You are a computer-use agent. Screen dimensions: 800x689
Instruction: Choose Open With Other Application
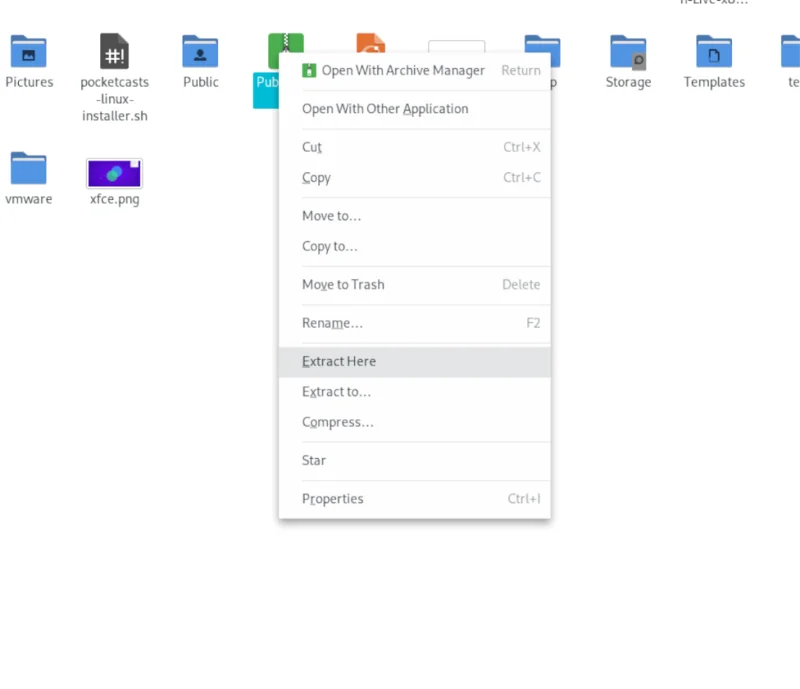tap(415, 109)
